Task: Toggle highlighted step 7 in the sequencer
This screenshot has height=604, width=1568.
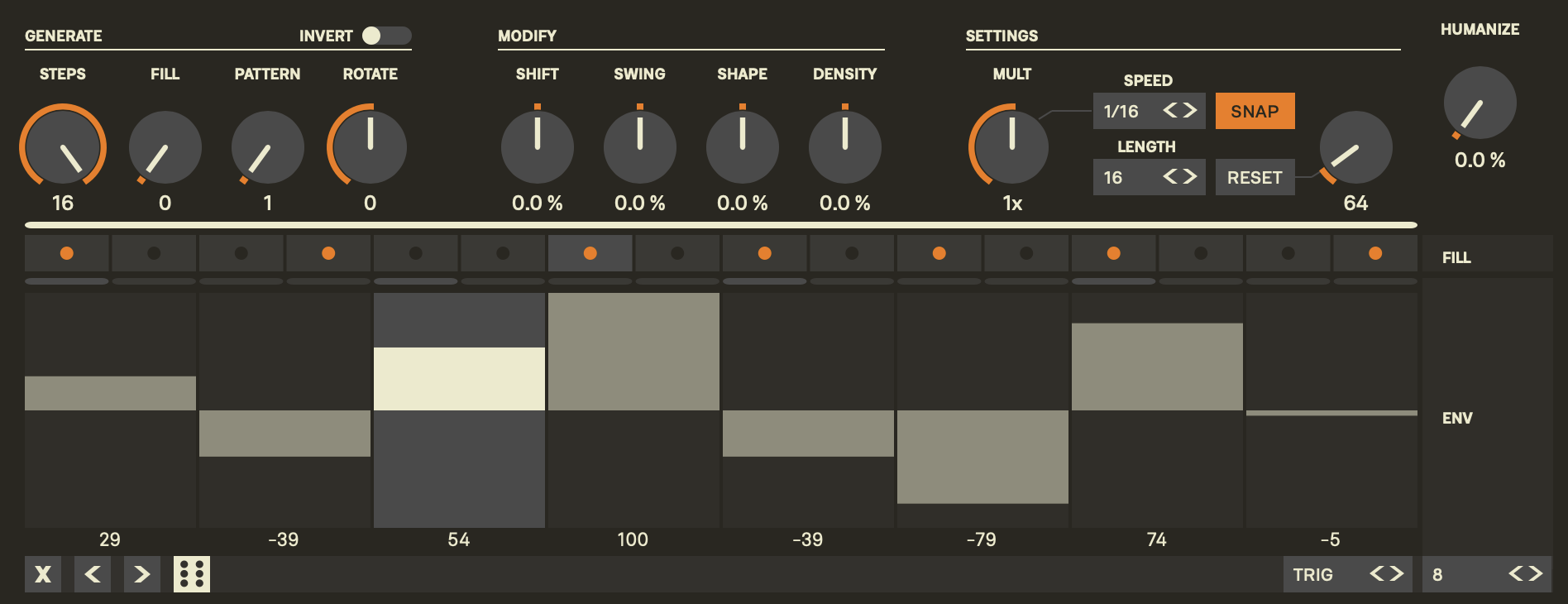Action: (x=590, y=253)
